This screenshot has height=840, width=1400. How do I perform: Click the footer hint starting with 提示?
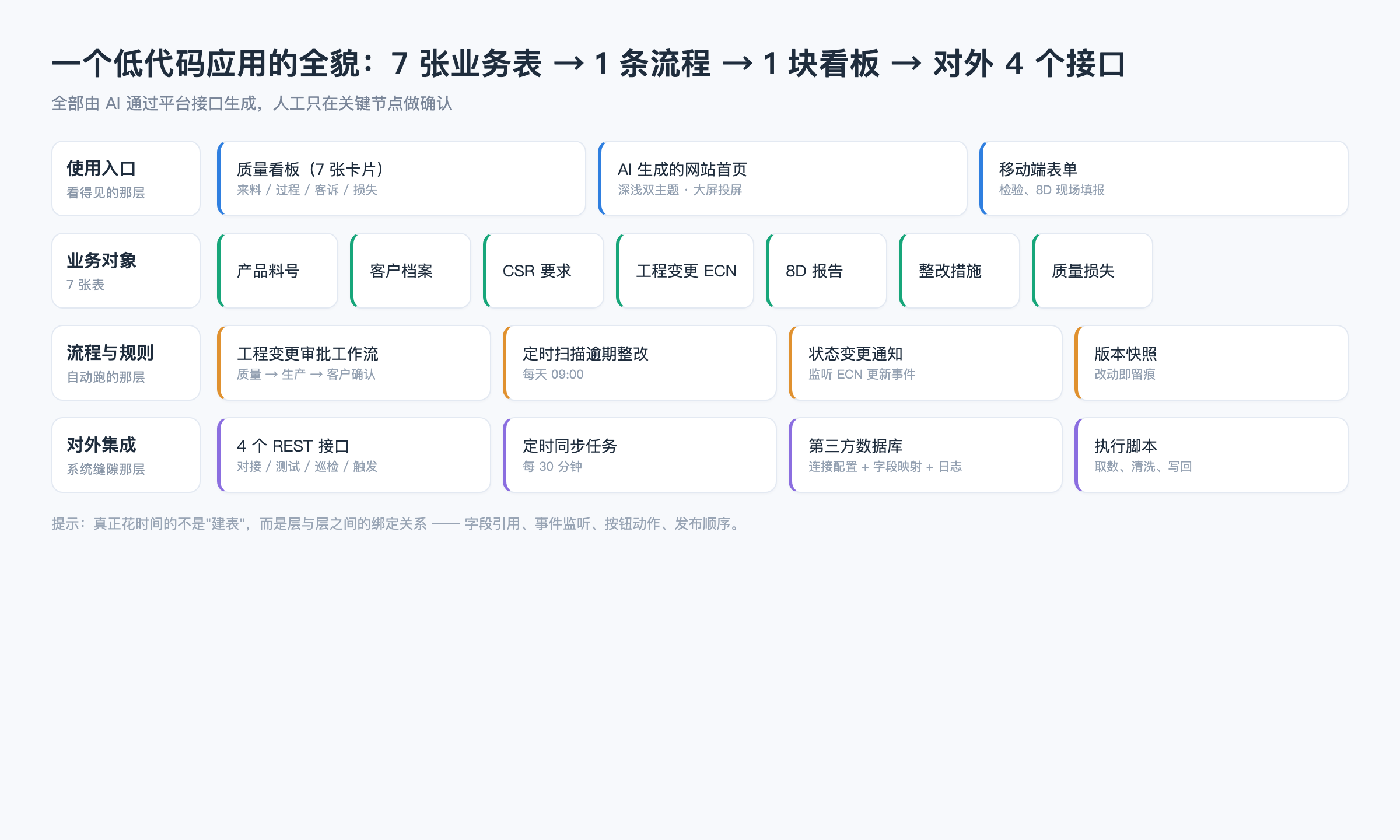[x=397, y=524]
